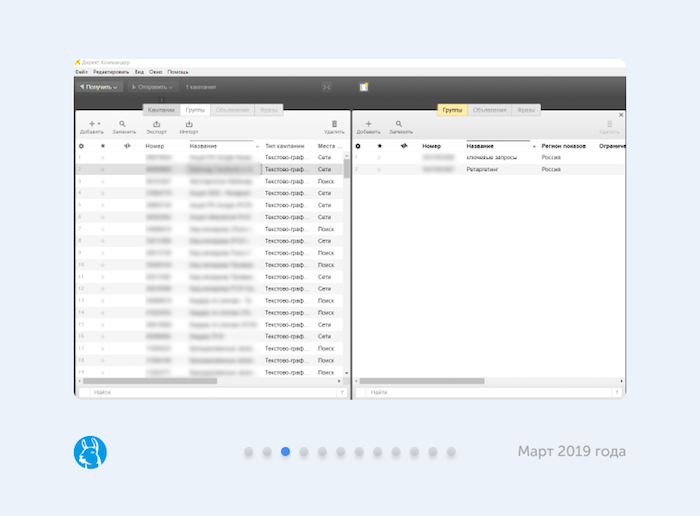
Task: Click the star header icon in the left table
Action: click(103, 146)
